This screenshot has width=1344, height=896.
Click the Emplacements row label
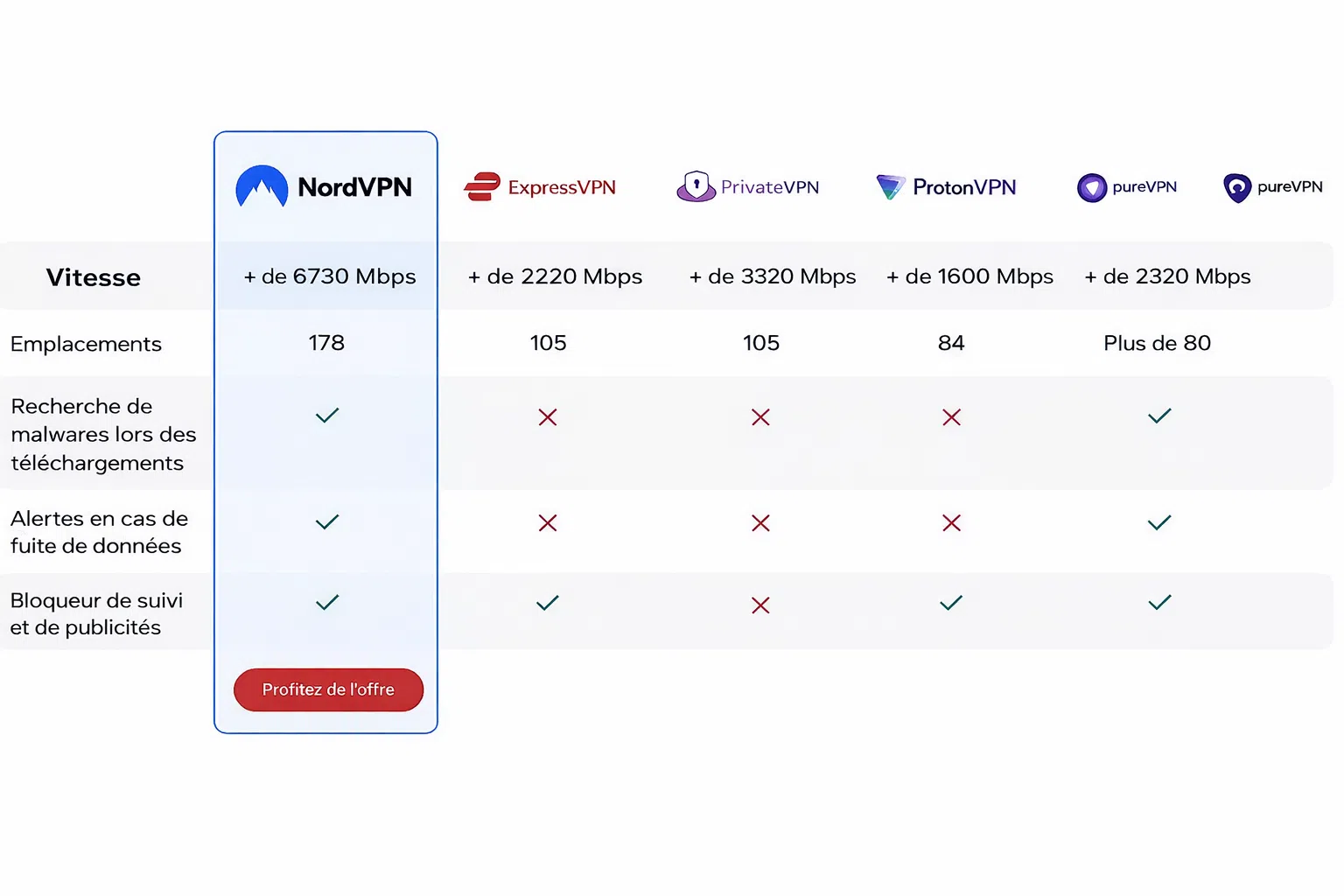pyautogui.click(x=86, y=344)
